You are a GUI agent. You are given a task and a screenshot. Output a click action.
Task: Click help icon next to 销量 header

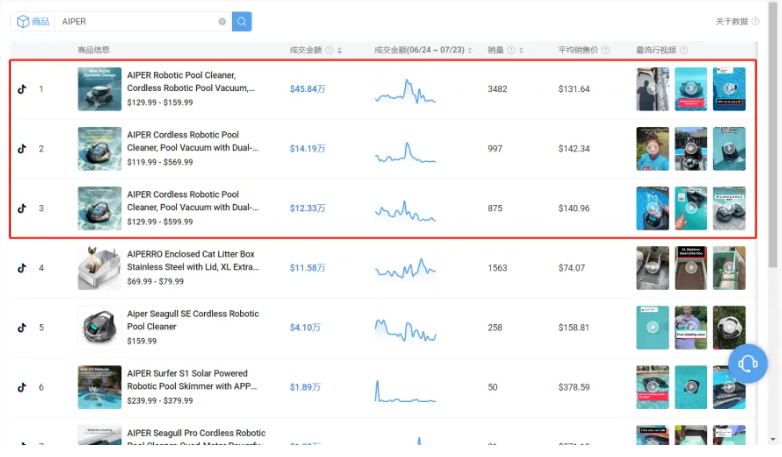[x=511, y=50]
